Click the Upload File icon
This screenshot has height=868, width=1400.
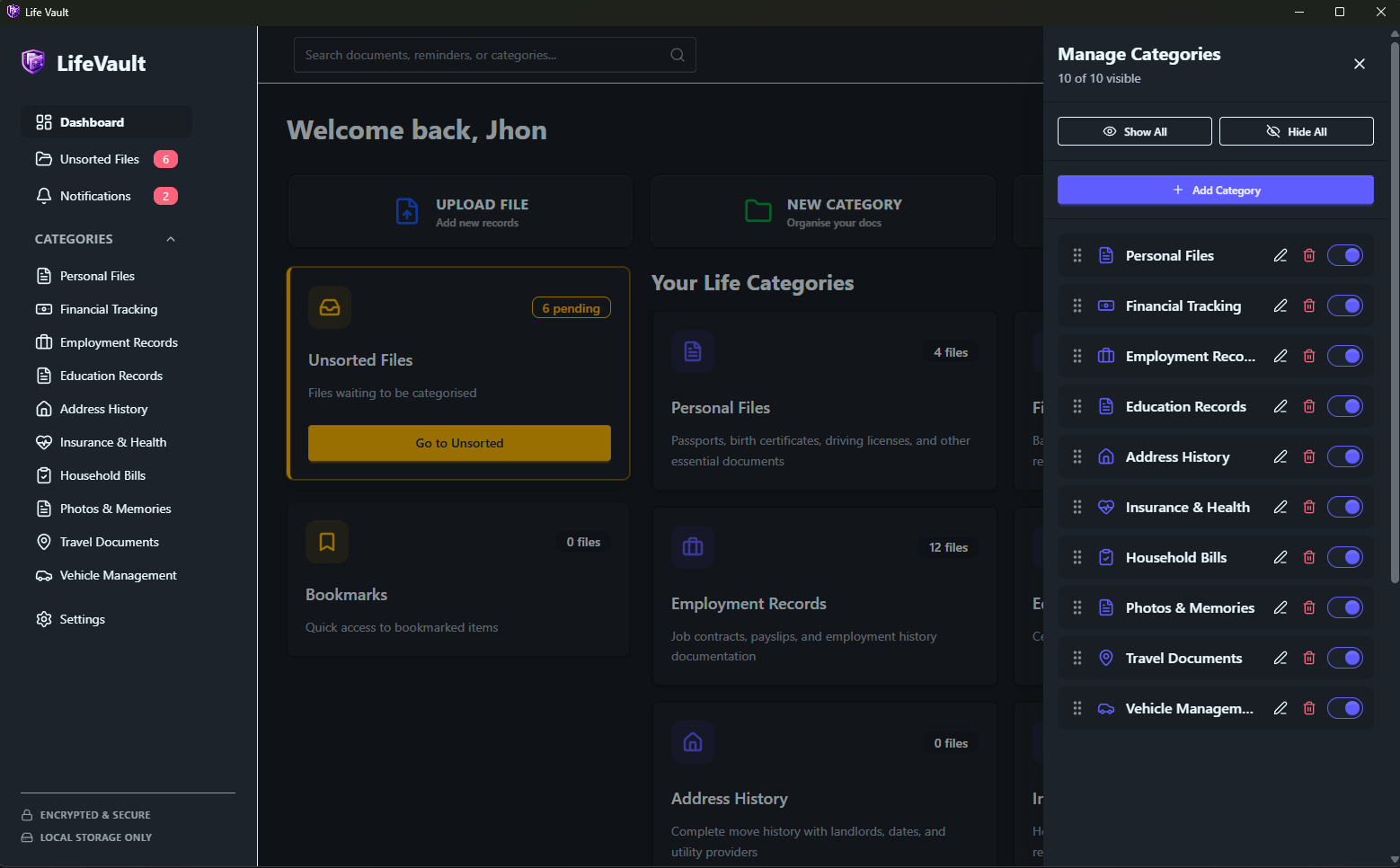tap(406, 211)
